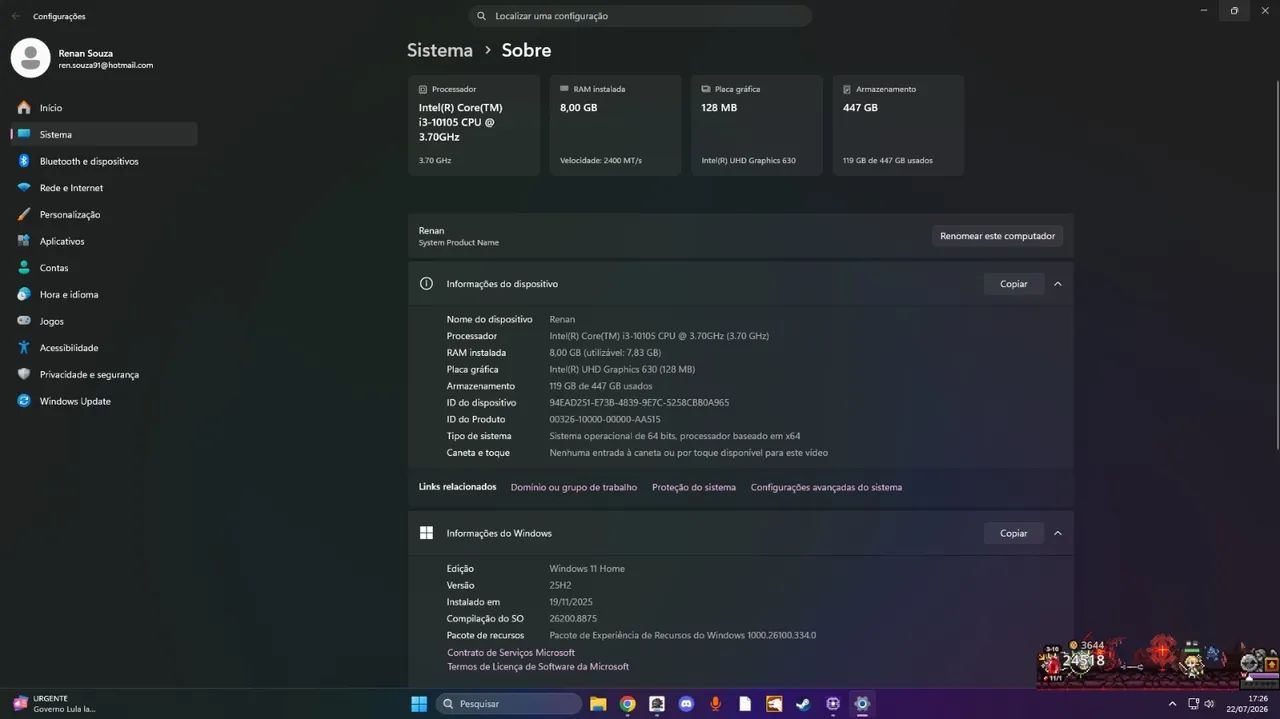1280x719 pixels.
Task: Go to Windows Update label
Action: pos(75,401)
